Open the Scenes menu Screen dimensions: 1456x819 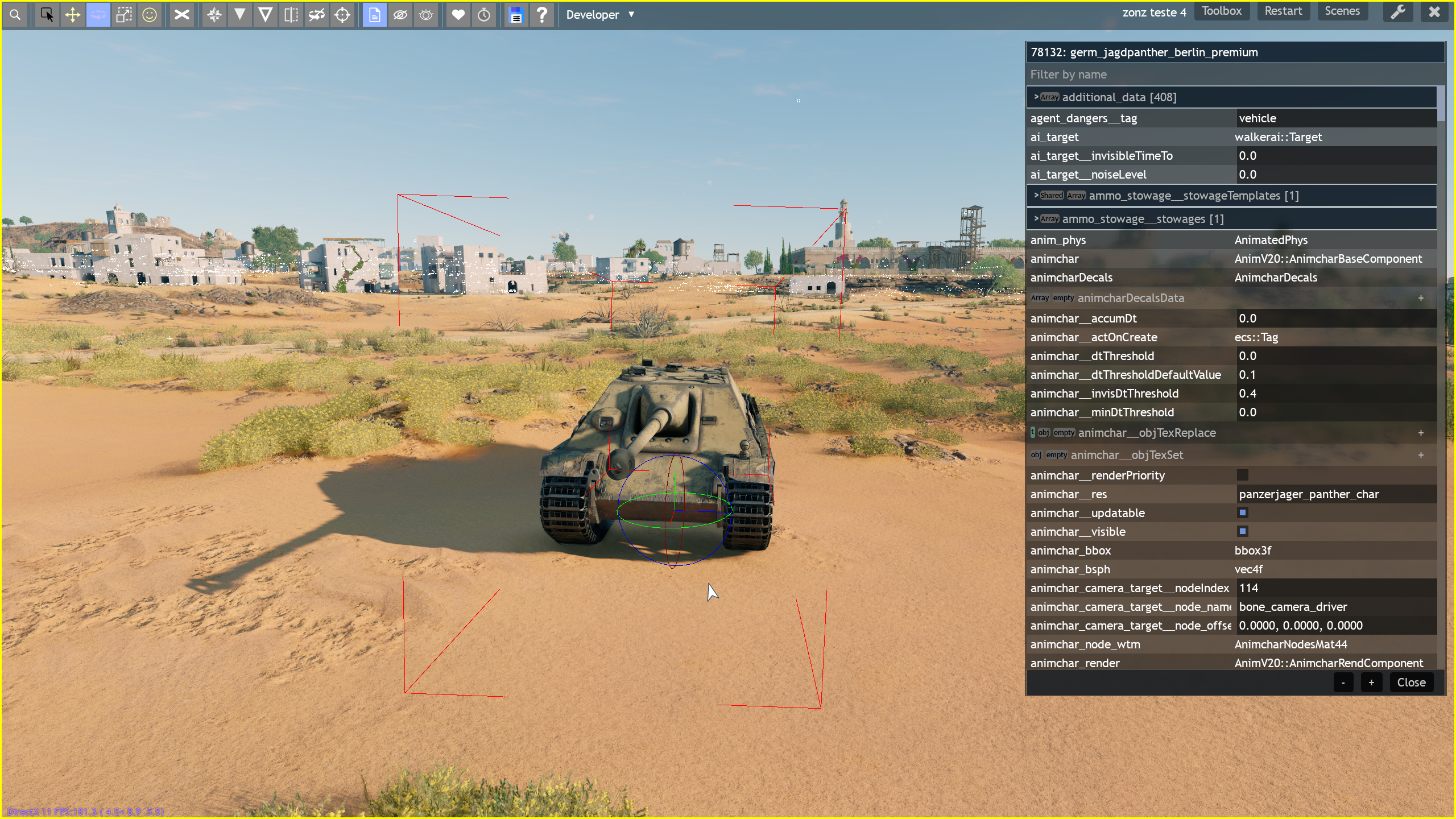click(1342, 11)
